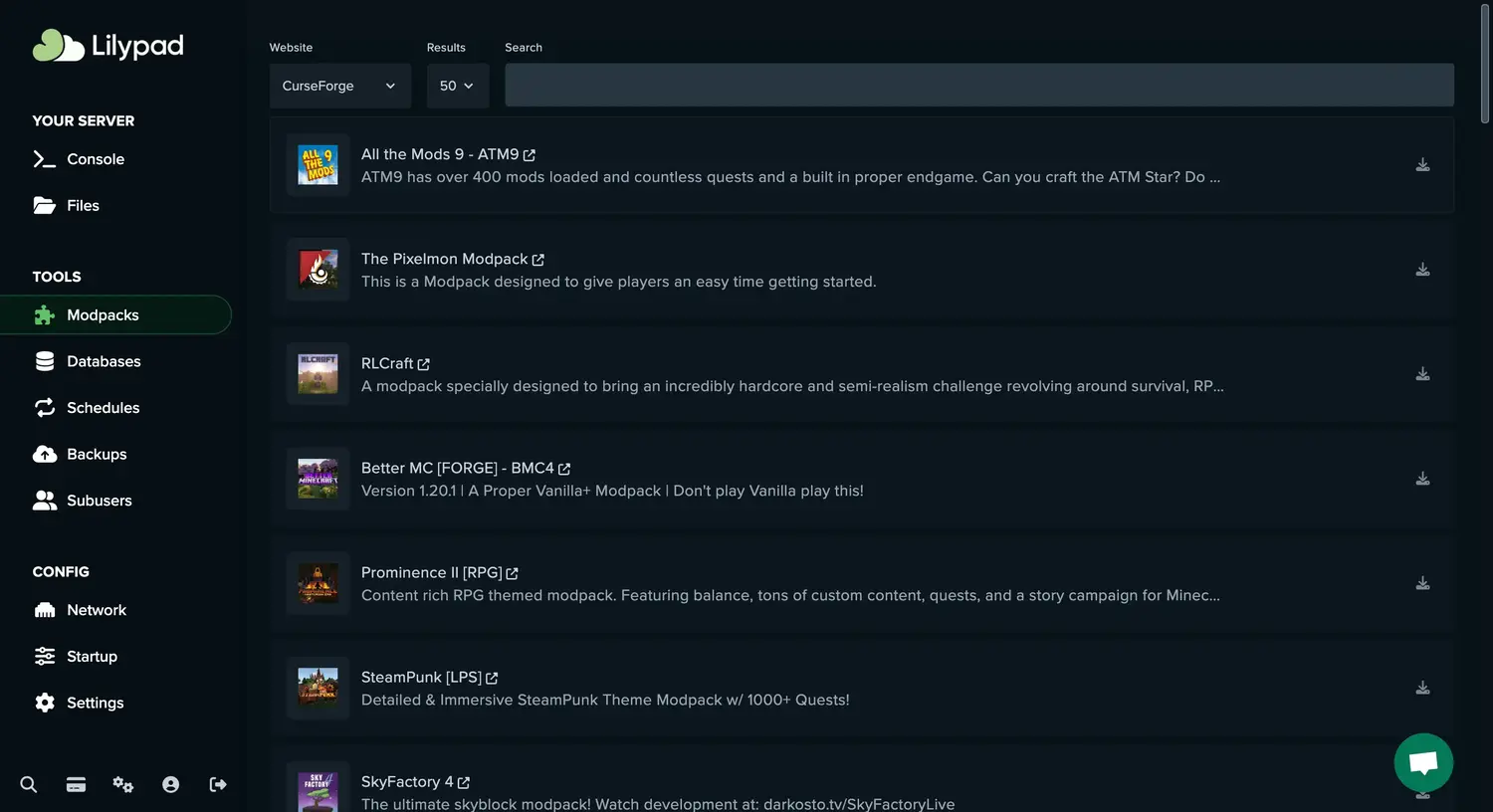Open external link icon next to SteamPunk LPS

pos(492,678)
